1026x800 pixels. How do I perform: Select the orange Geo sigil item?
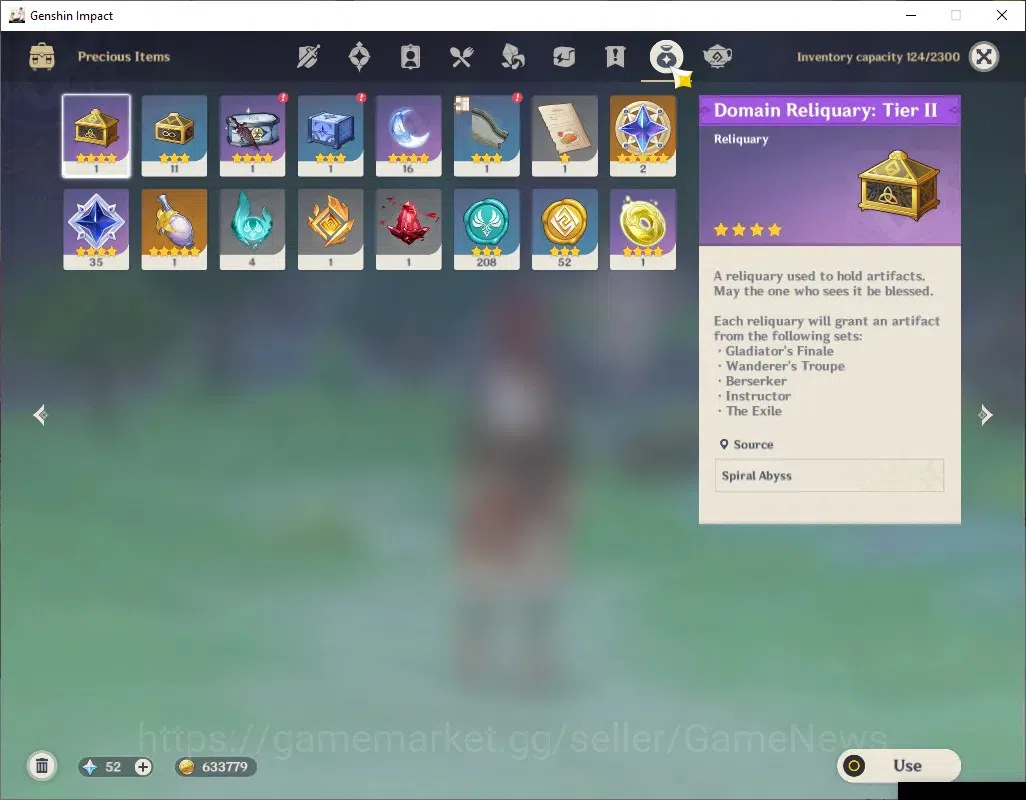[330, 230]
